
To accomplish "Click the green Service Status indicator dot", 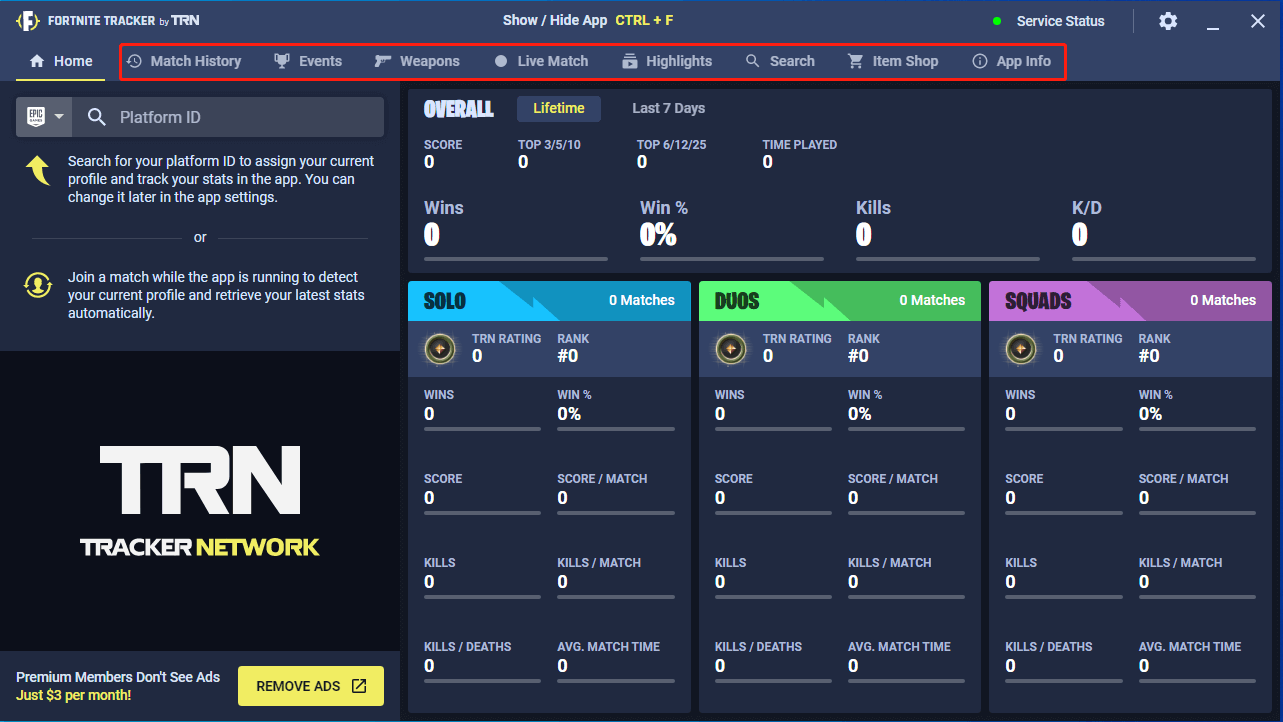I will click(997, 21).
